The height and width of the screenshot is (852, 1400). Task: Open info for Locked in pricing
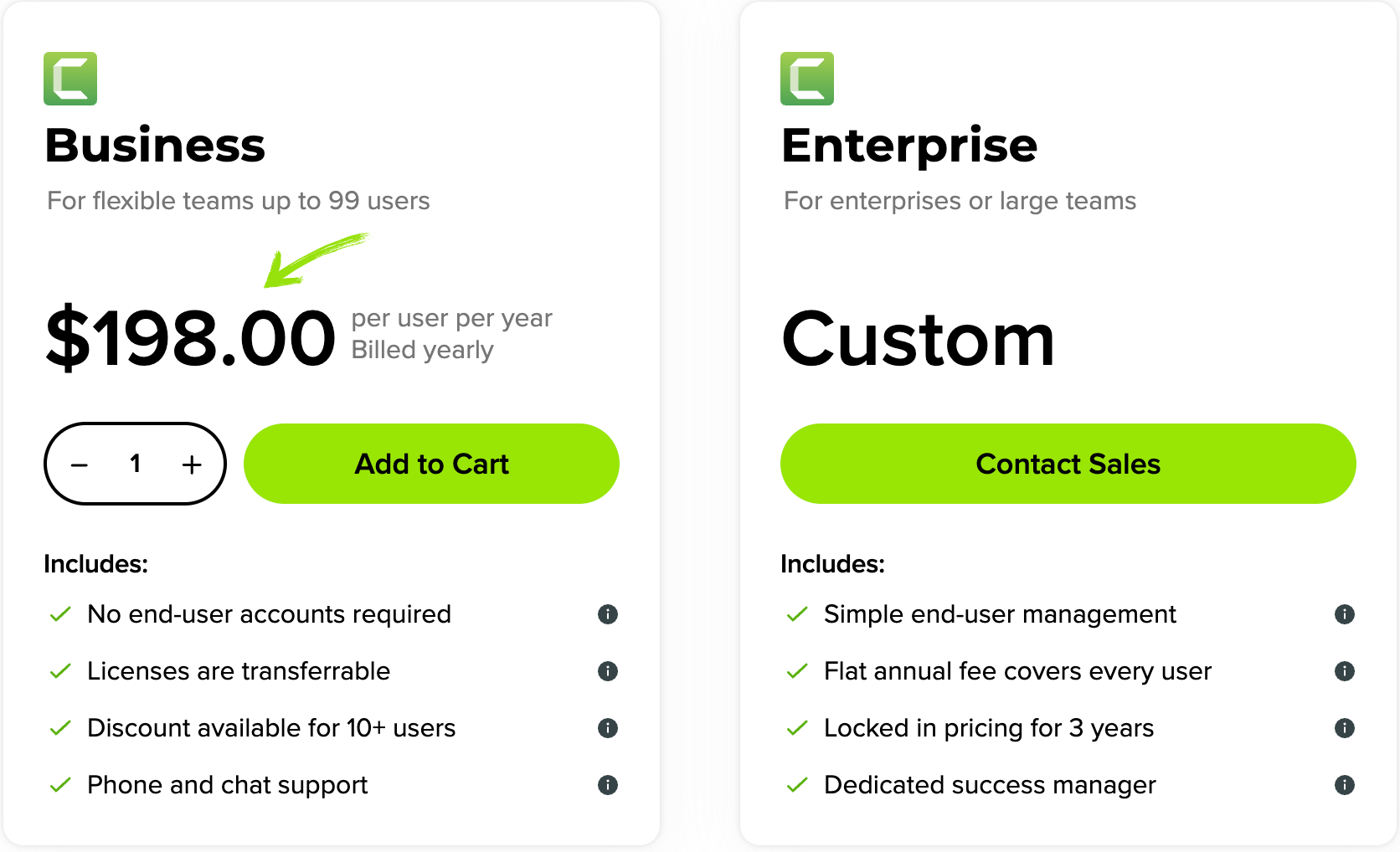[x=1345, y=728]
